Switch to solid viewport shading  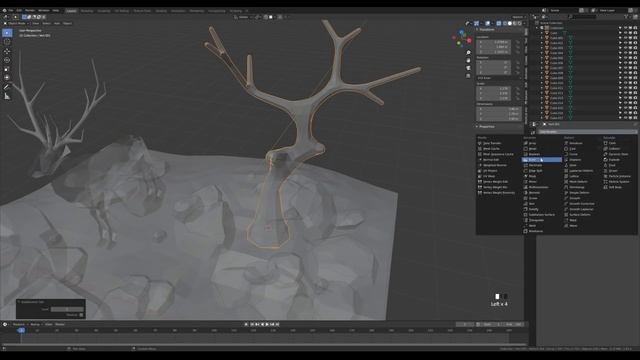(509, 23)
